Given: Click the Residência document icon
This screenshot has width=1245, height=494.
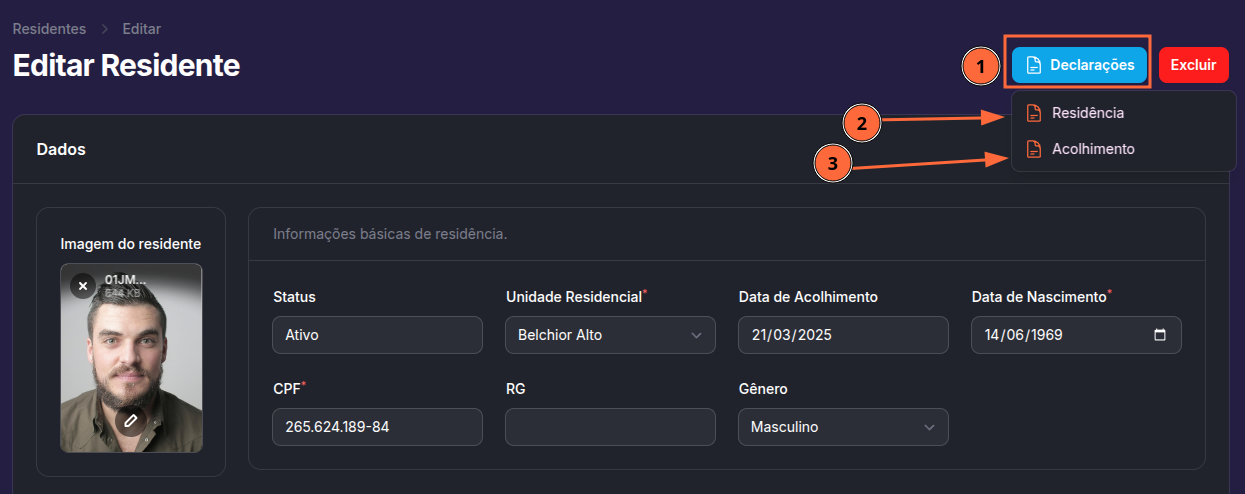Looking at the screenshot, I should tap(1035, 113).
